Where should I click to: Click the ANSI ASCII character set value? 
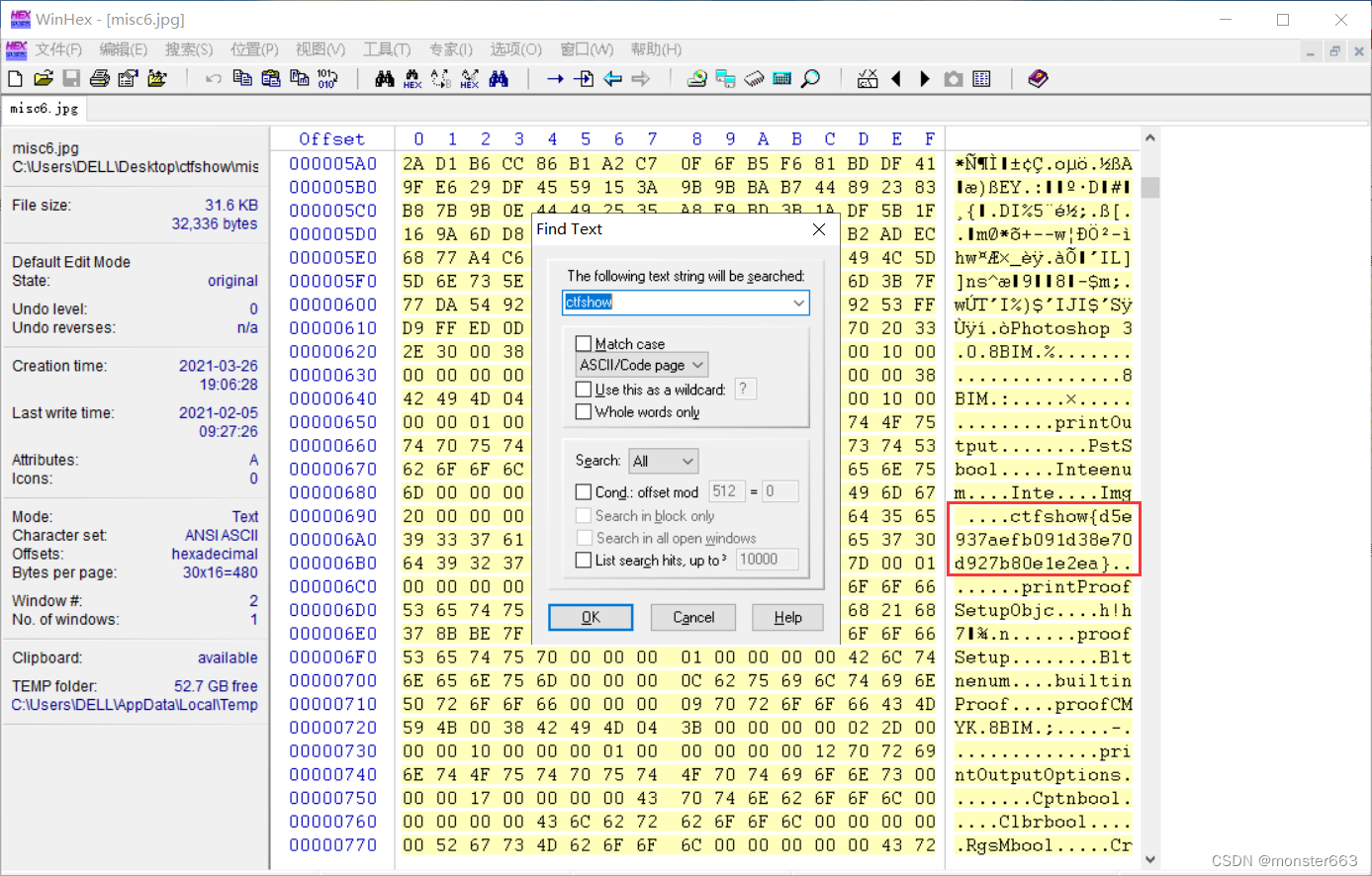point(222,535)
